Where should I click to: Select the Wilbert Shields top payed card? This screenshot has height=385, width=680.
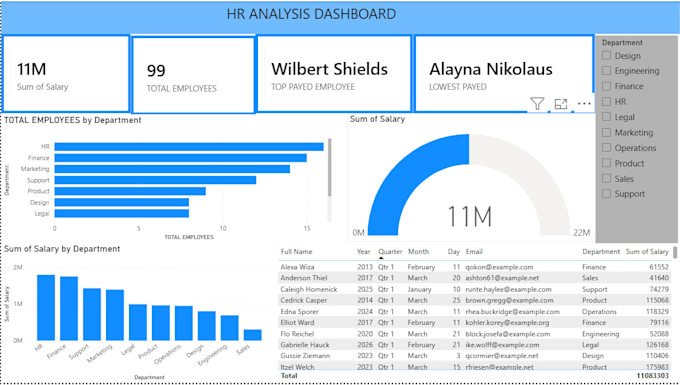tap(334, 74)
